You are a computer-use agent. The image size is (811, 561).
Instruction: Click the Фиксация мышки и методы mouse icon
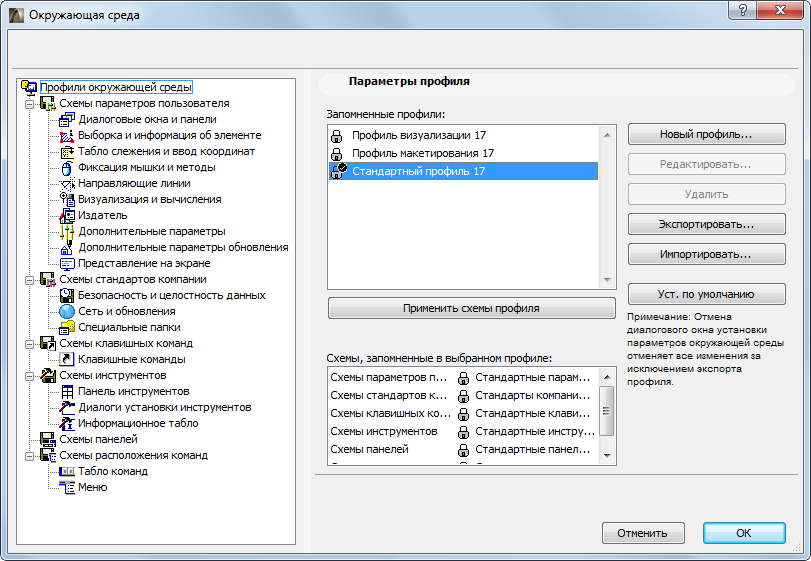click(67, 168)
